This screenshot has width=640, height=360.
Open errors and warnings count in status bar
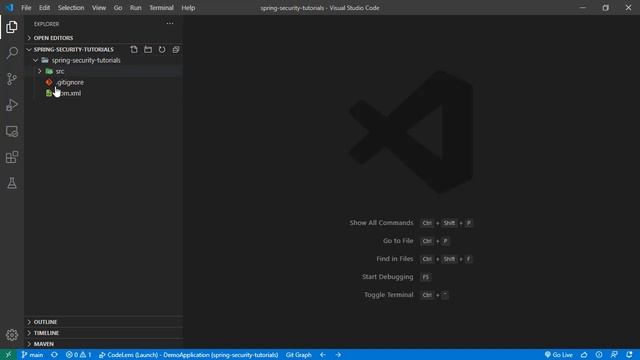point(78,355)
